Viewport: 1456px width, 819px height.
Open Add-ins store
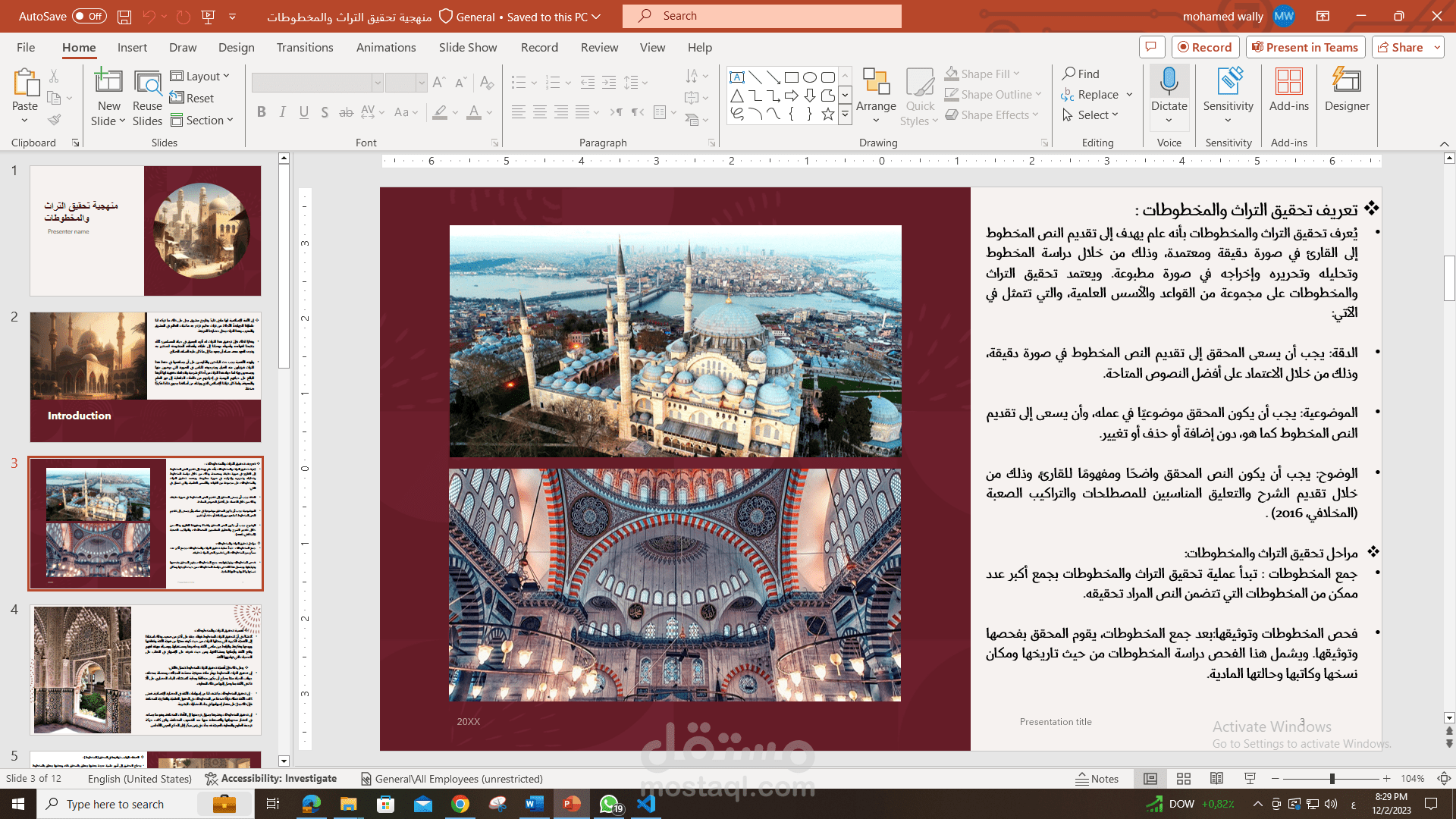pyautogui.click(x=1289, y=90)
